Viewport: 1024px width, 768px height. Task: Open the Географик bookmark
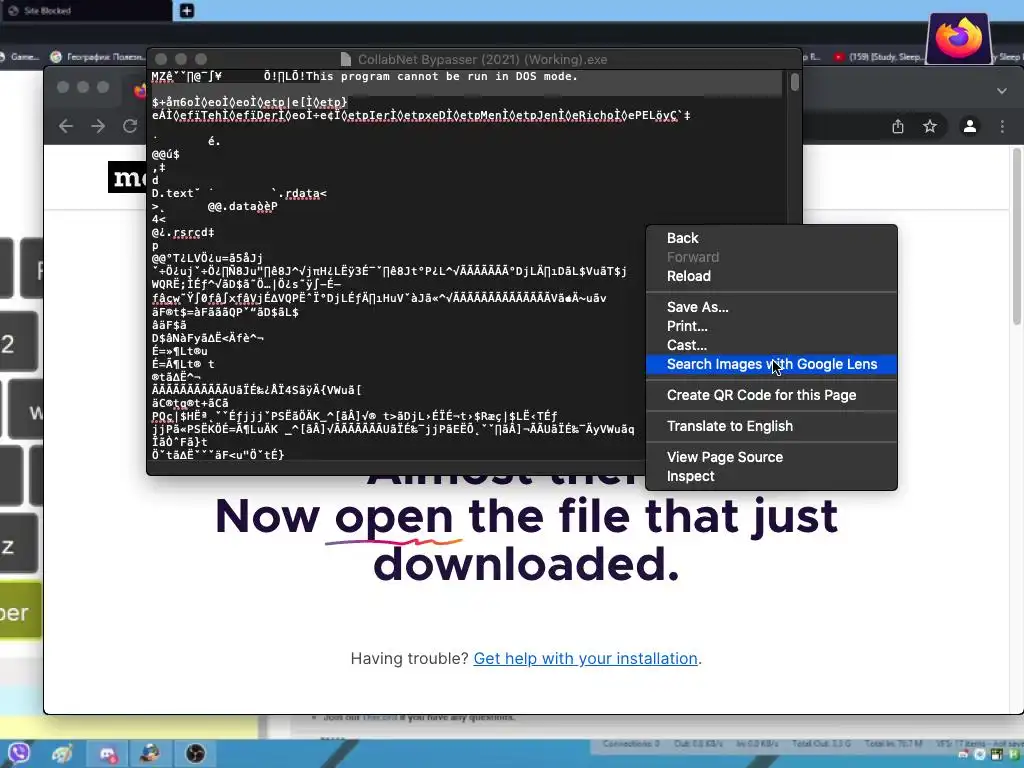click(x=98, y=57)
